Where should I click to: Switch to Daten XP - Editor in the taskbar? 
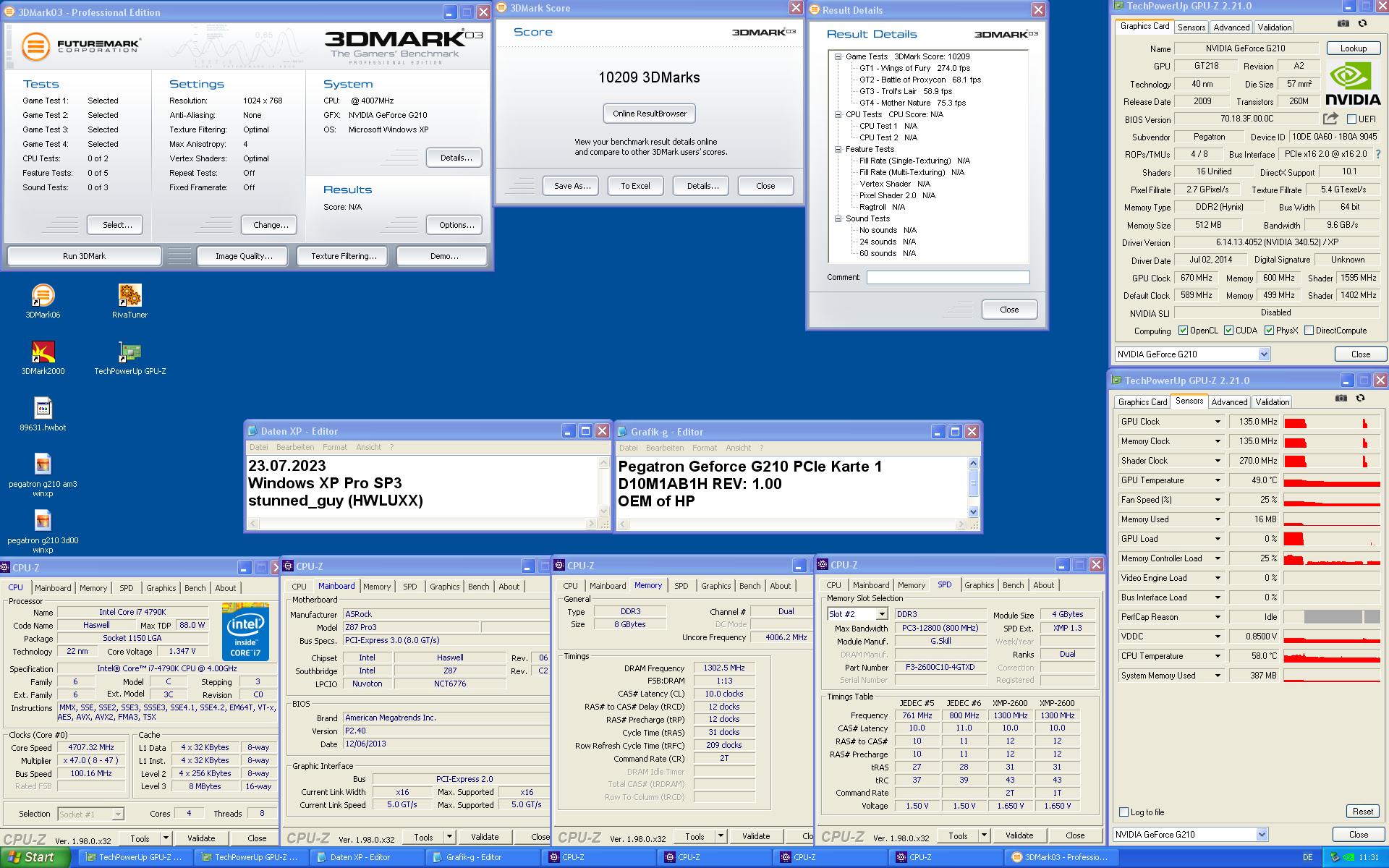pyautogui.click(x=367, y=857)
